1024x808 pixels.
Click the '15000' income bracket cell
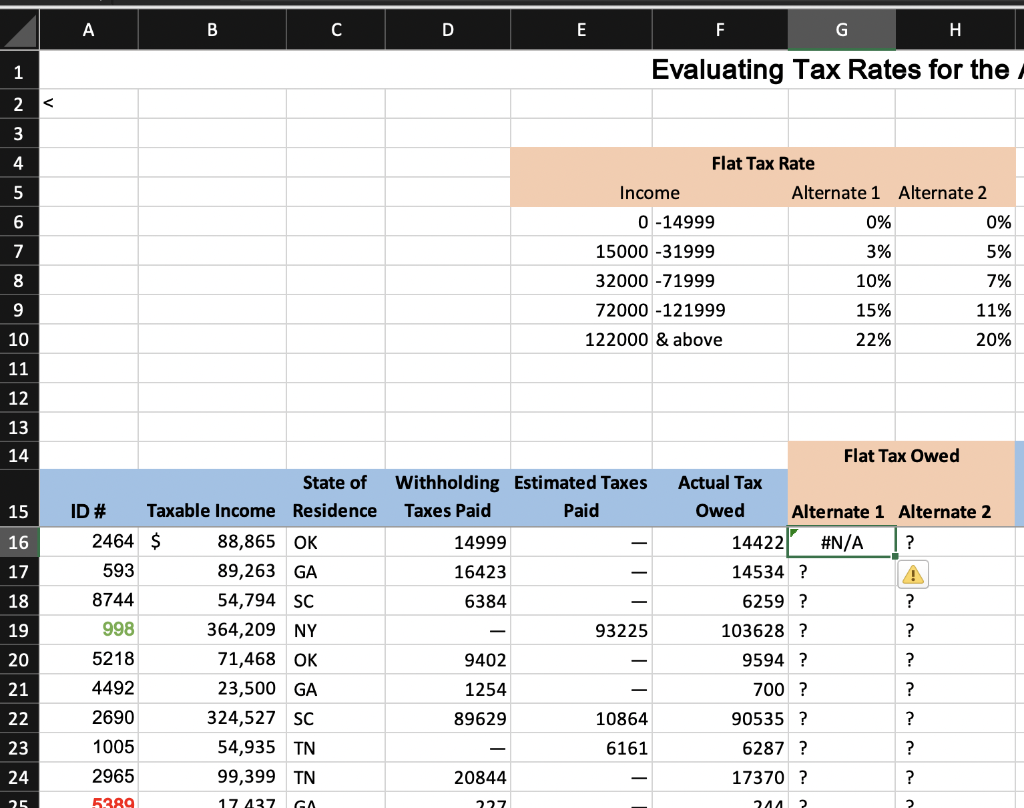pos(581,251)
